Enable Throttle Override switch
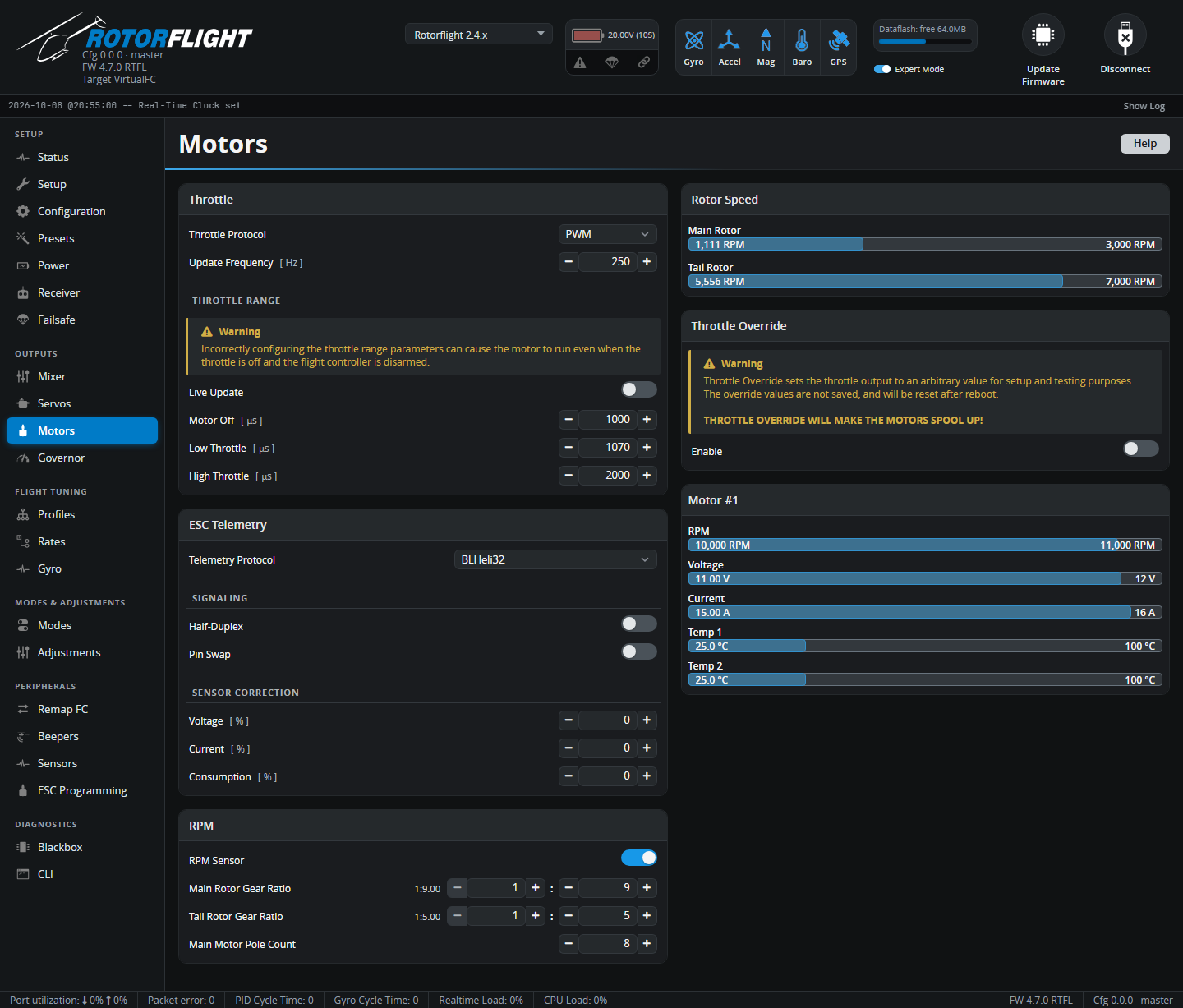This screenshot has width=1183, height=1008. click(x=1141, y=449)
